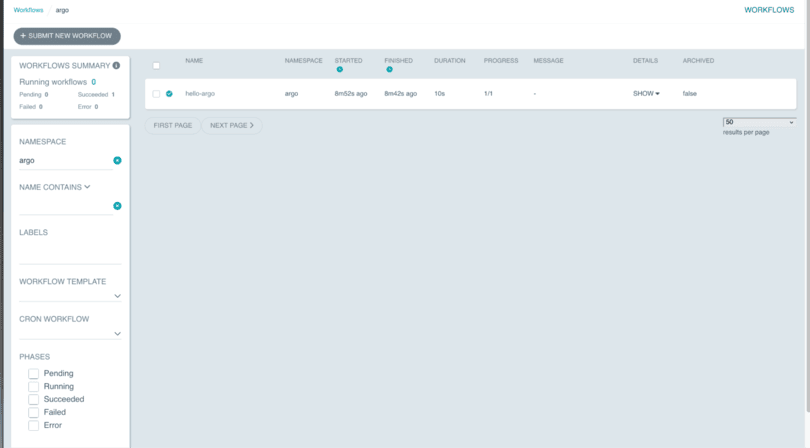
Task: Click the argo breadcrumb text
Action: (x=62, y=10)
